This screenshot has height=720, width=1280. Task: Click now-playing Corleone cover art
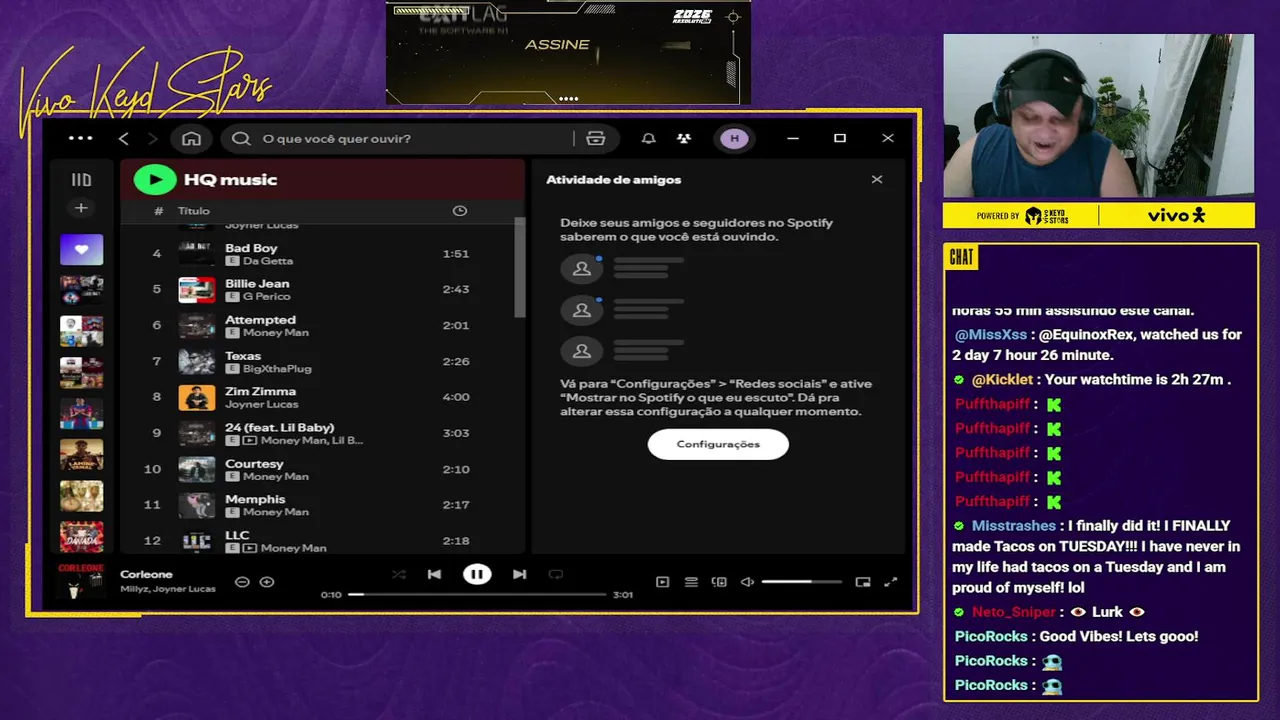click(81, 581)
